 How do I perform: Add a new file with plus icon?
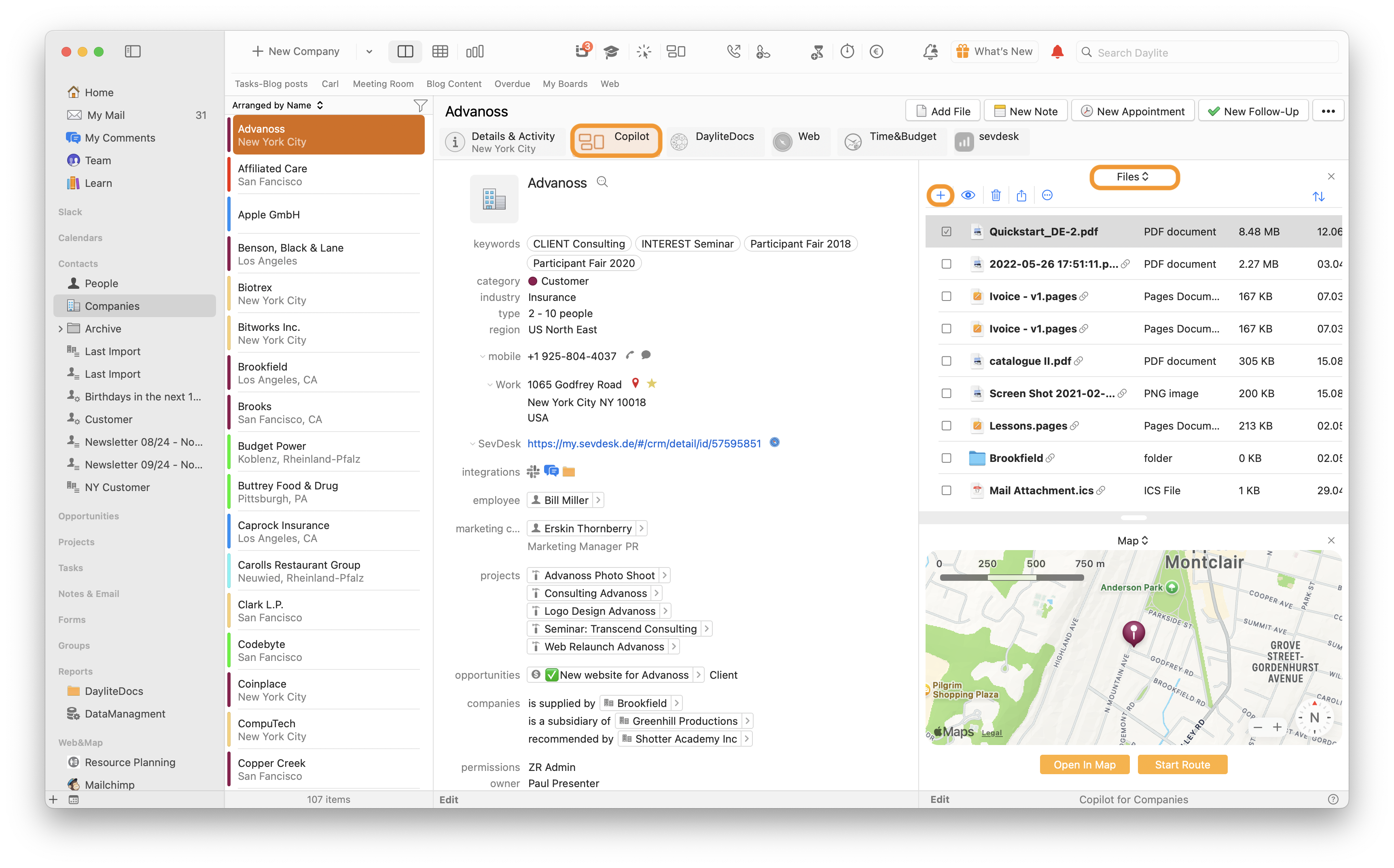click(x=940, y=195)
